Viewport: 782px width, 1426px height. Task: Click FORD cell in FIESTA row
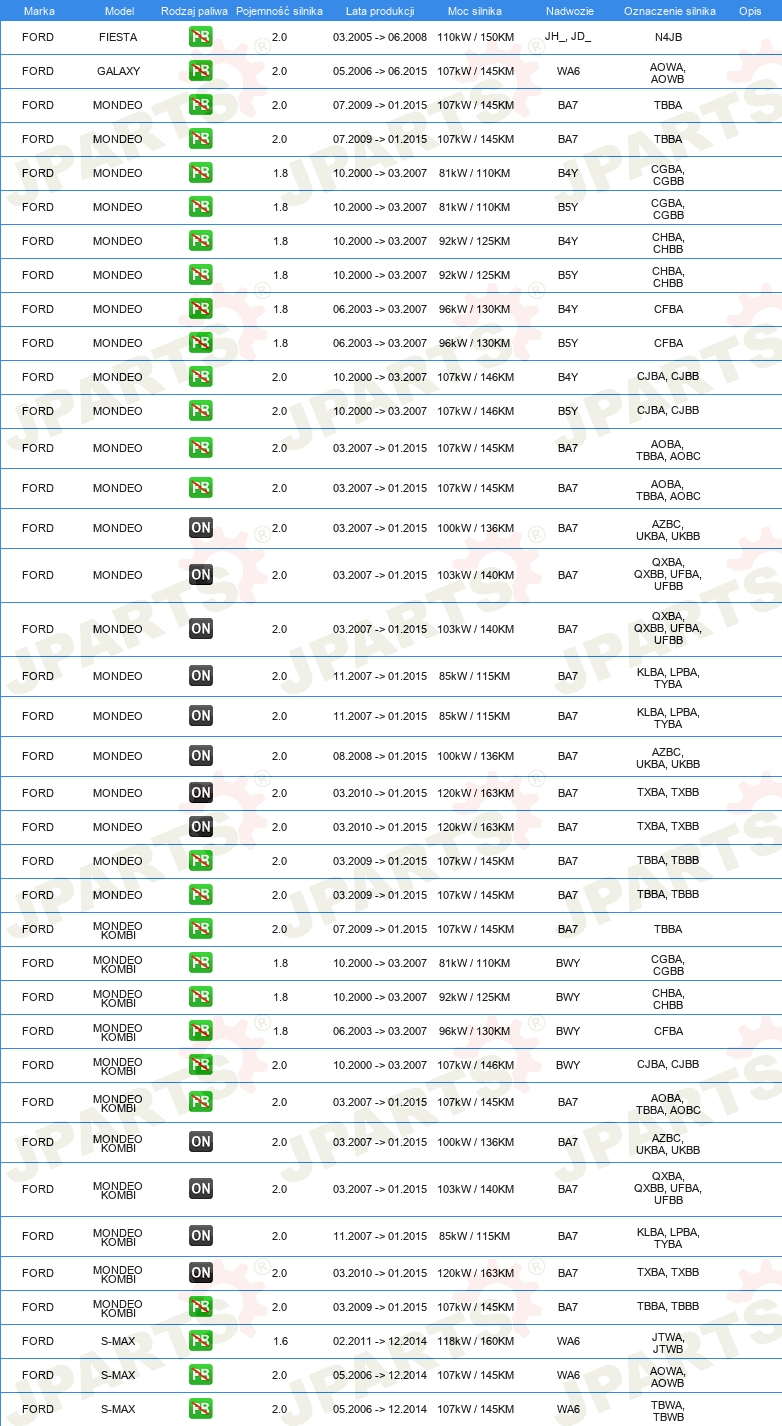pyautogui.click(x=38, y=37)
